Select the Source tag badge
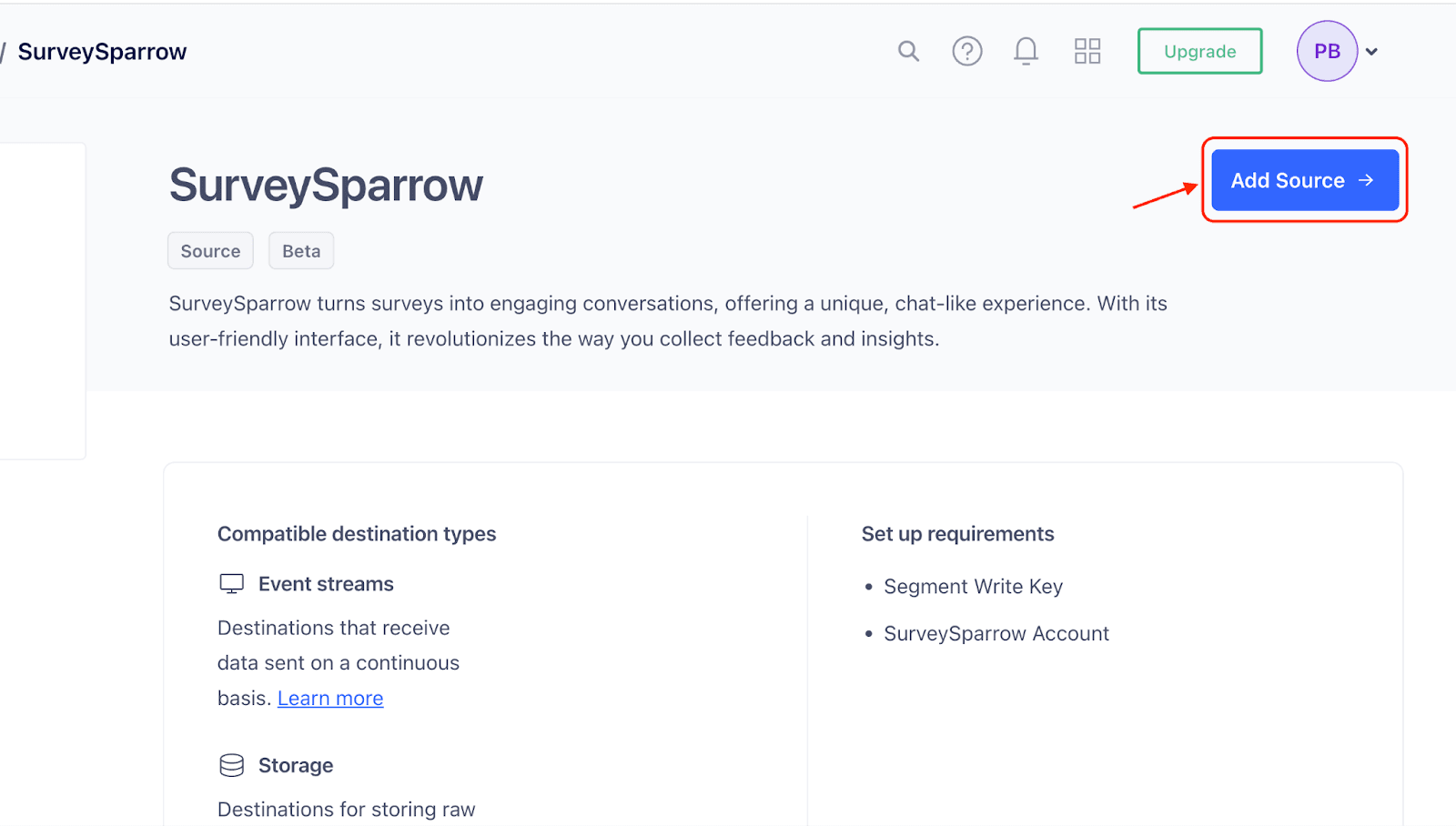This screenshot has width=1456, height=826. (x=210, y=251)
